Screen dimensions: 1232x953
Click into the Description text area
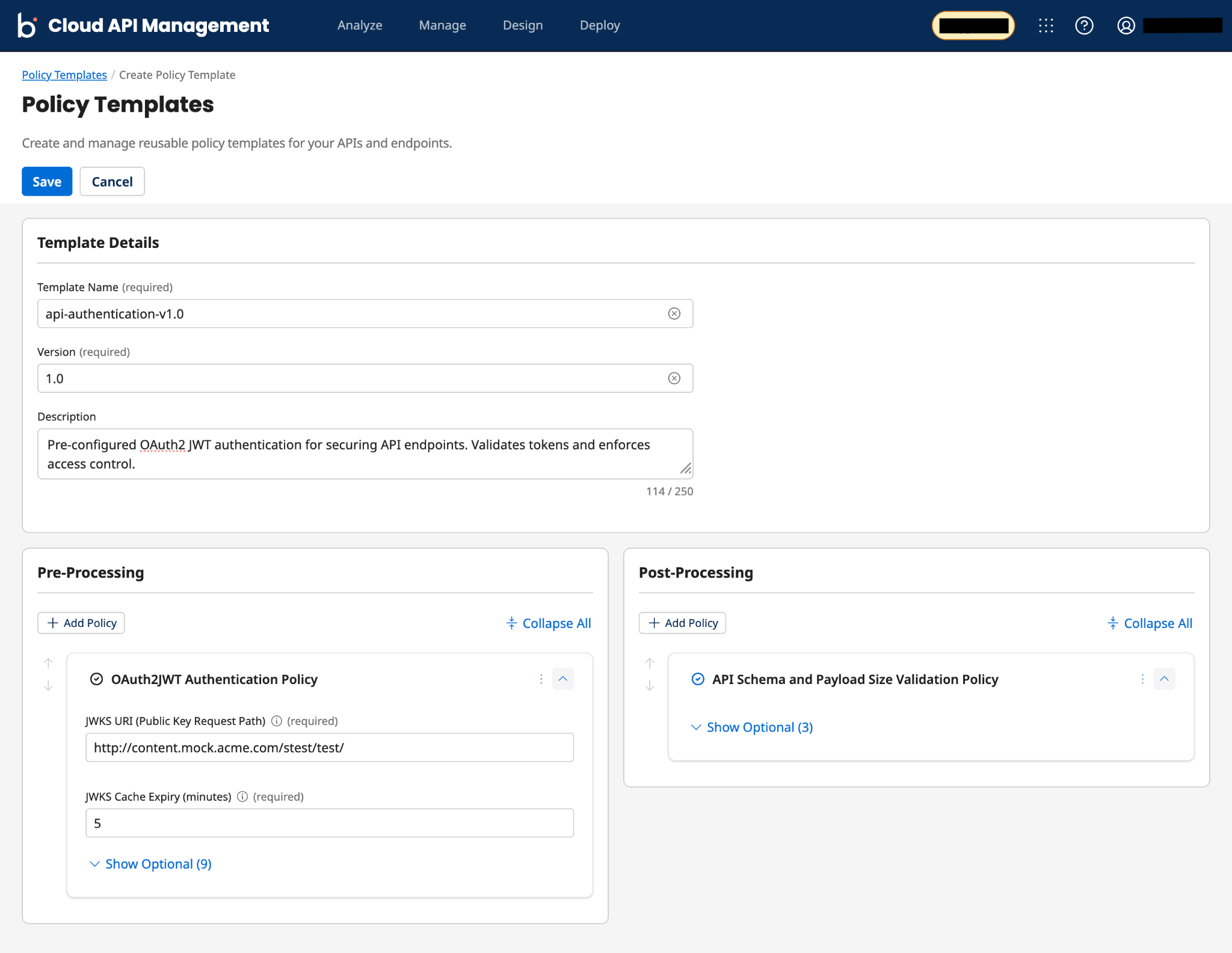click(365, 454)
